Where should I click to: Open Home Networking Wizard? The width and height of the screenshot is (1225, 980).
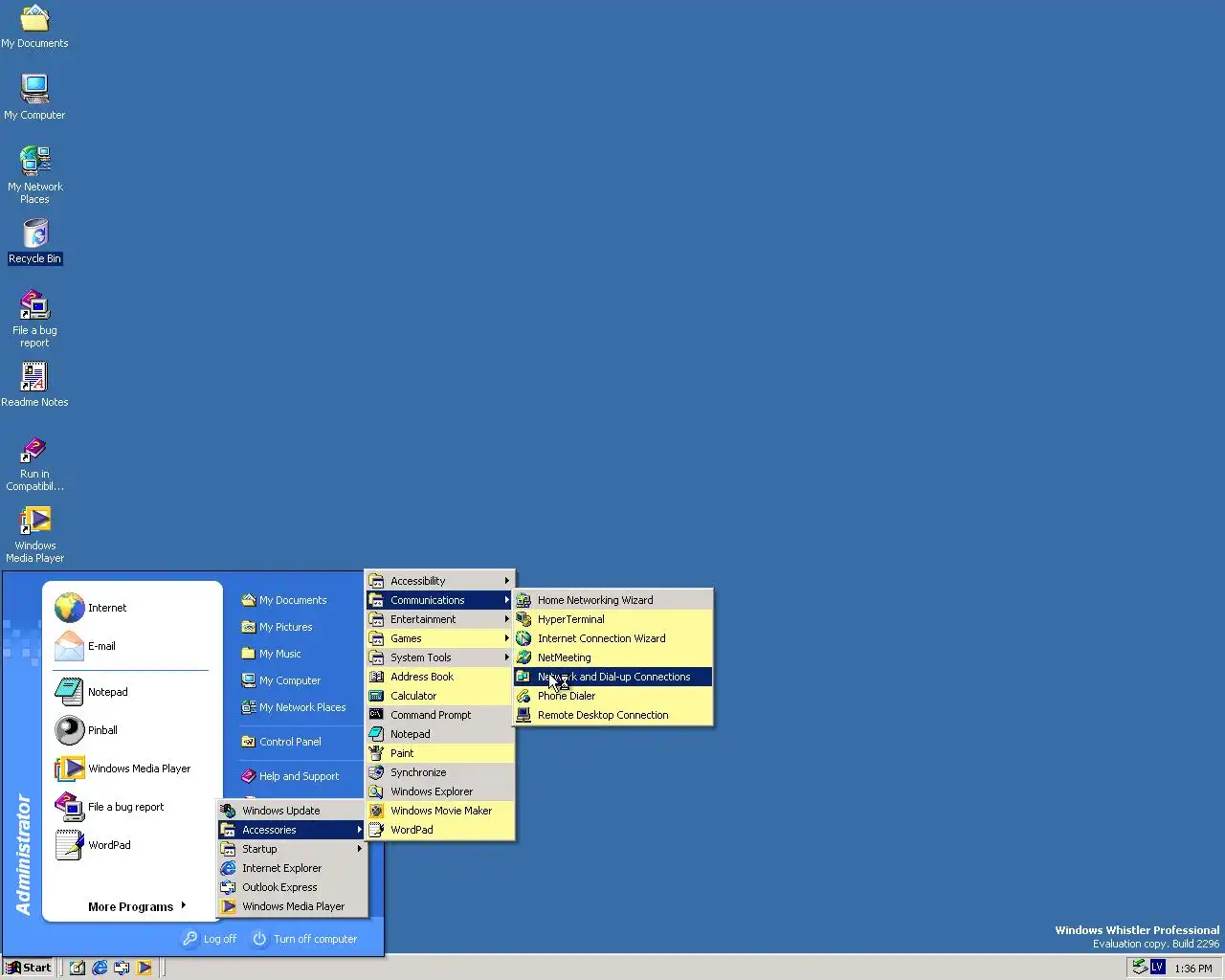[613, 600]
